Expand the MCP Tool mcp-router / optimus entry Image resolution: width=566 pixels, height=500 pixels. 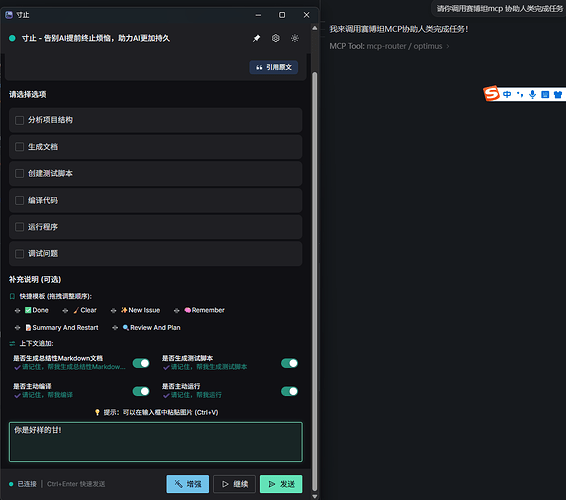[389, 46]
